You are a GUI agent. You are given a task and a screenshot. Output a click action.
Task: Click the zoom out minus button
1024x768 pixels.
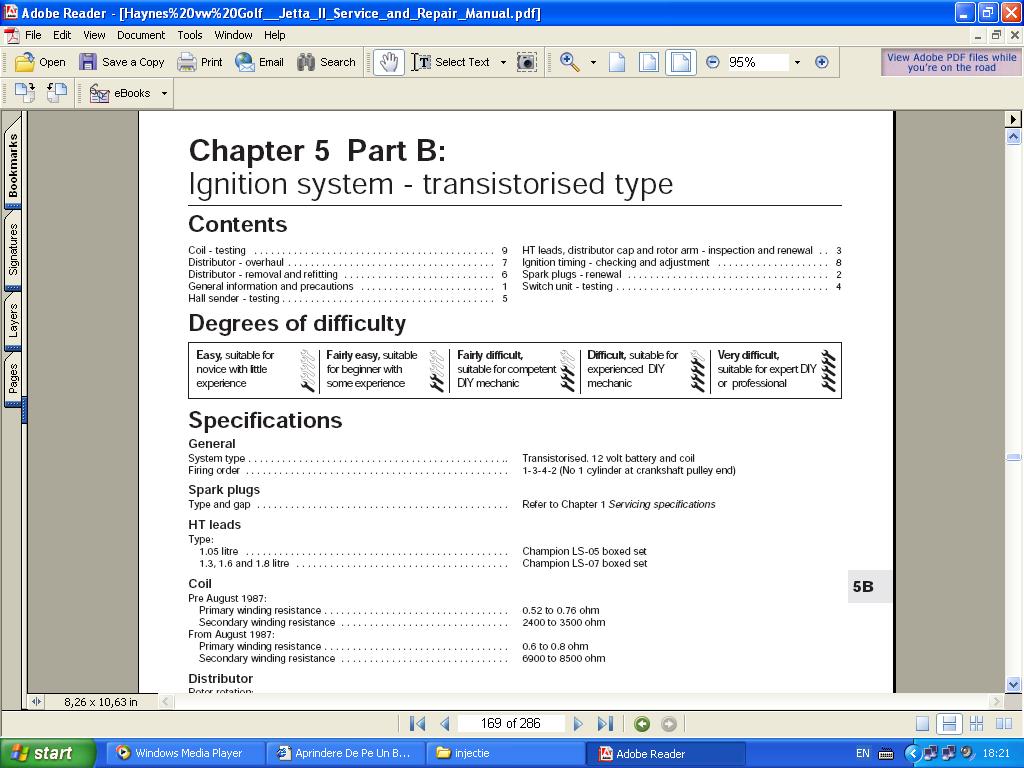[x=712, y=62]
